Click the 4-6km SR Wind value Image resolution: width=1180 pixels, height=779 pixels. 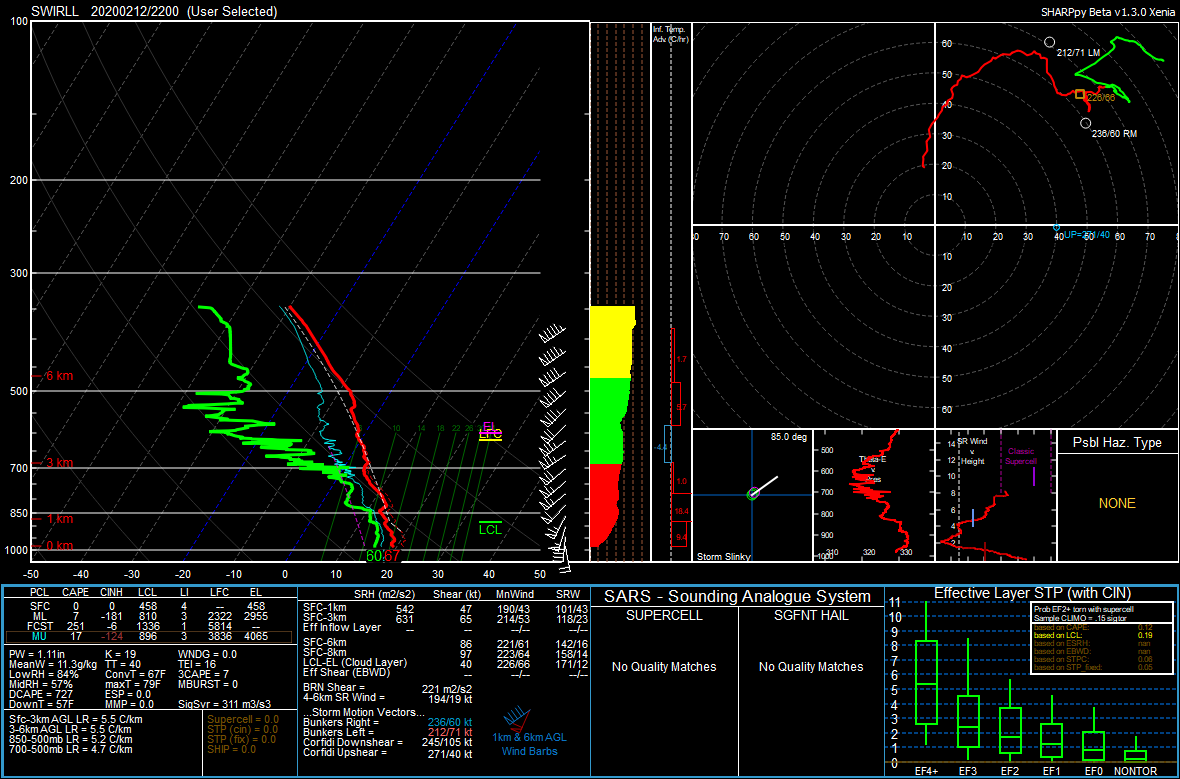(448, 699)
